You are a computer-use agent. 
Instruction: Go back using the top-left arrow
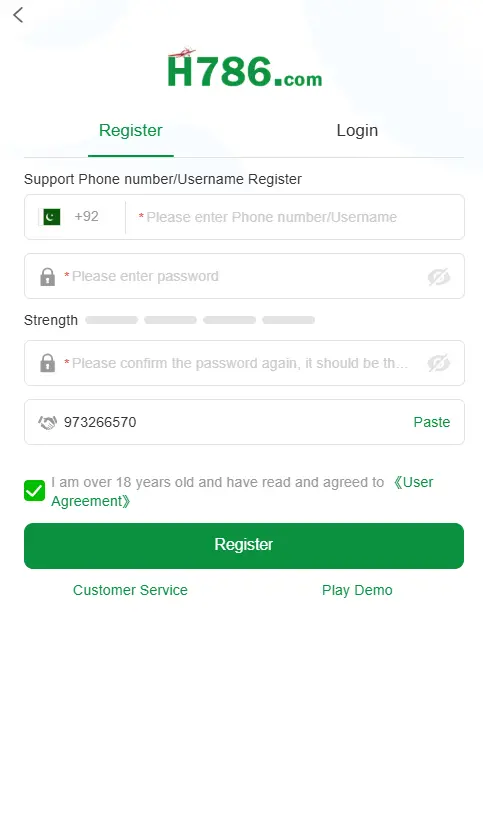click(18, 15)
